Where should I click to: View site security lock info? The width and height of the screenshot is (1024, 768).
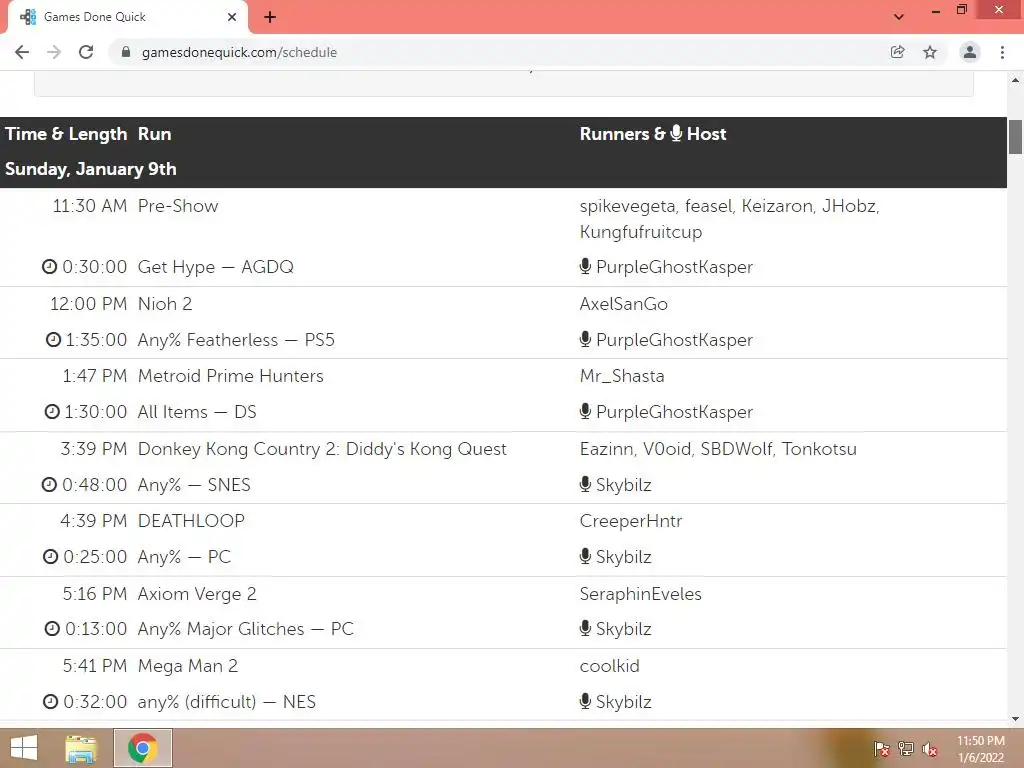[126, 52]
